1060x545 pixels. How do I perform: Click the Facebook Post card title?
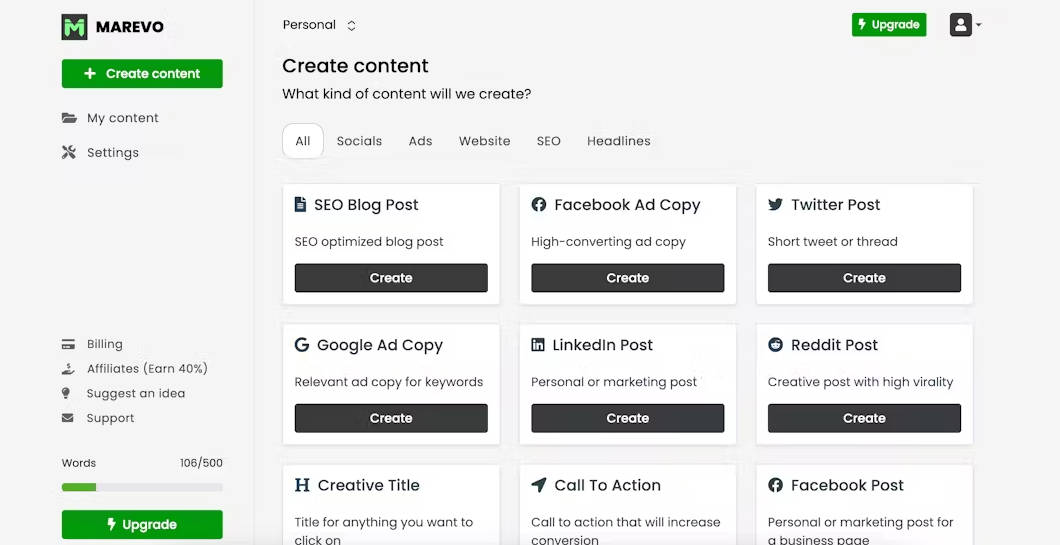coord(846,485)
